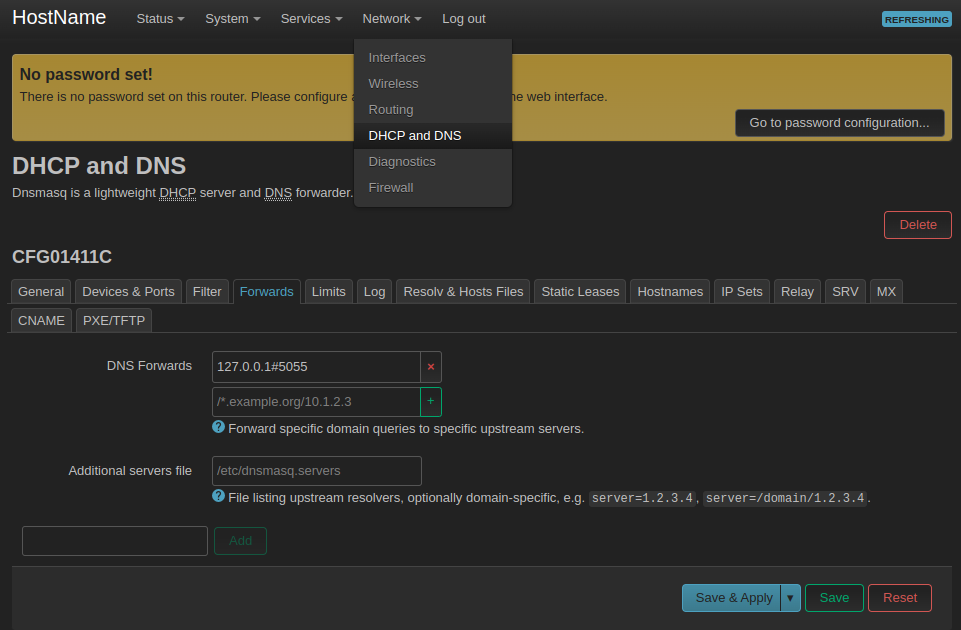961x630 pixels.
Task: Switch to Resolv & Hosts Files tab
Action: pos(463,292)
